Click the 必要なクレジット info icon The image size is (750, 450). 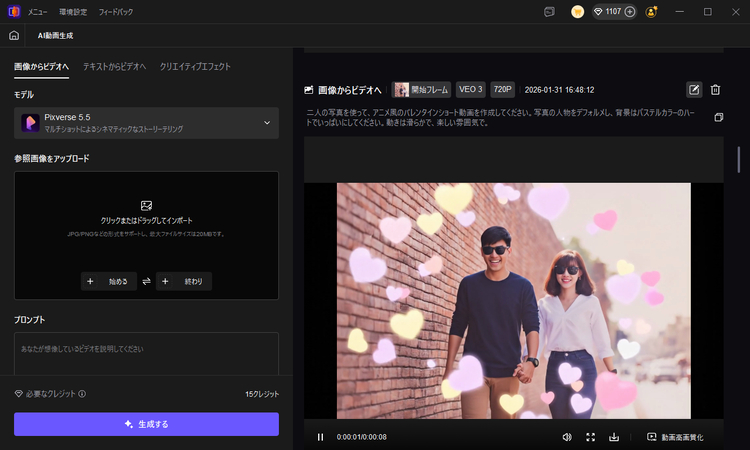[82, 394]
